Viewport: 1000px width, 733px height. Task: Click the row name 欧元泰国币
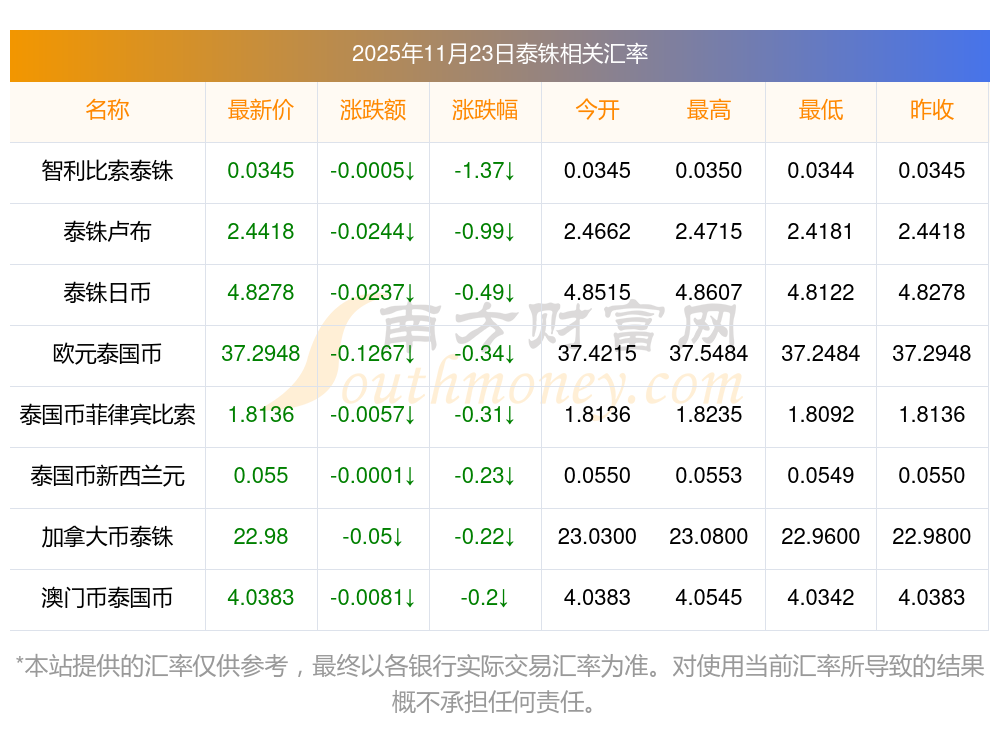107,354
